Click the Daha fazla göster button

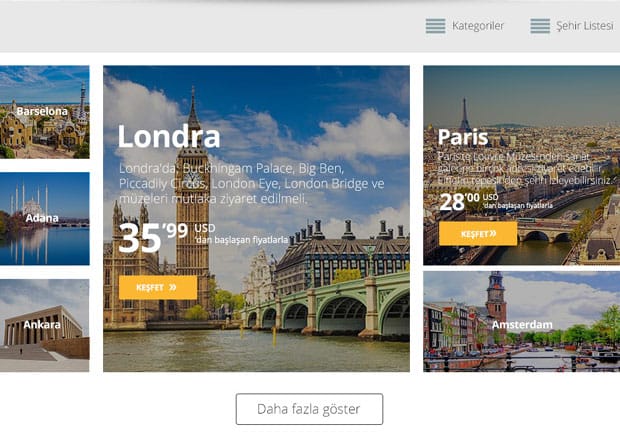(x=309, y=409)
